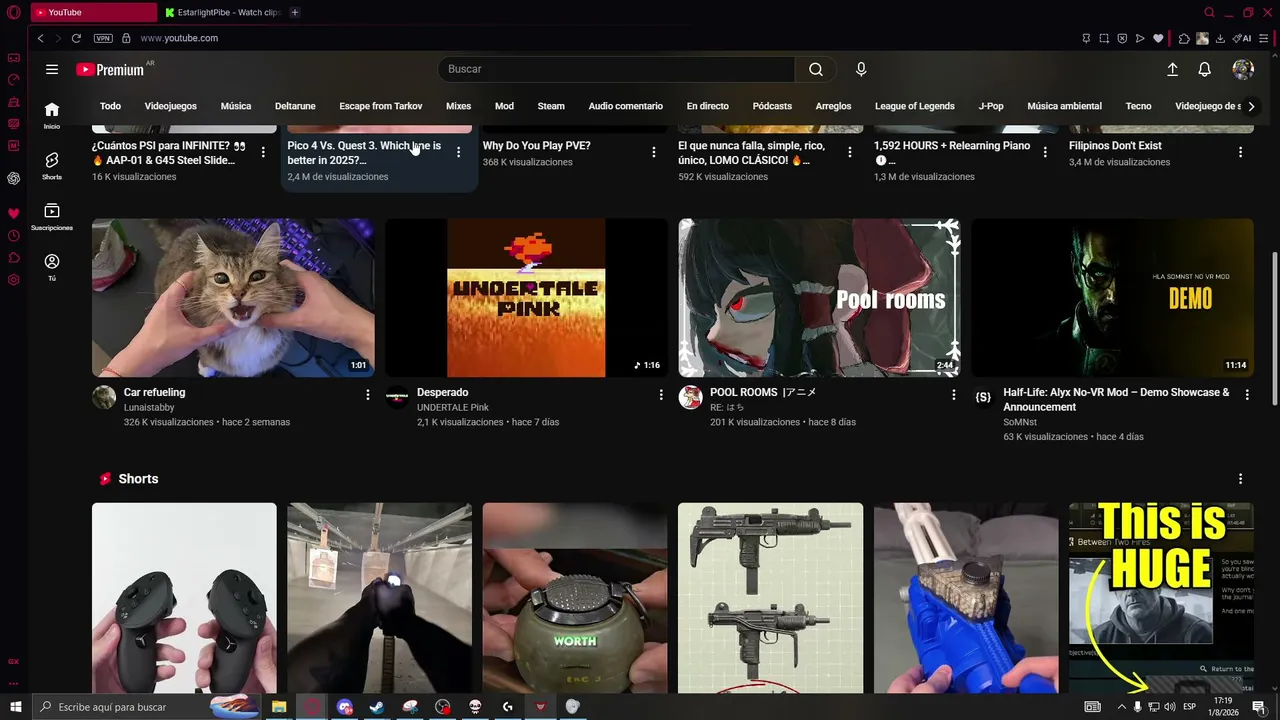Viewport: 1280px width, 720px height.
Task: Open File Explorer from the taskbar
Action: pyautogui.click(x=279, y=707)
